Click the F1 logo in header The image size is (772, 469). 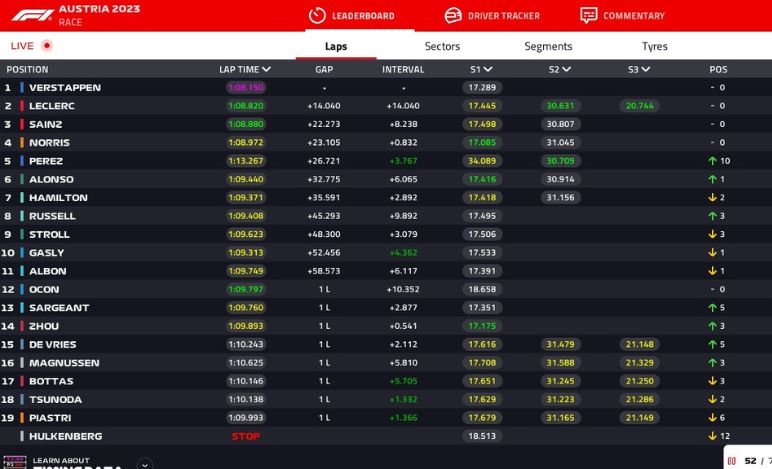point(28,14)
